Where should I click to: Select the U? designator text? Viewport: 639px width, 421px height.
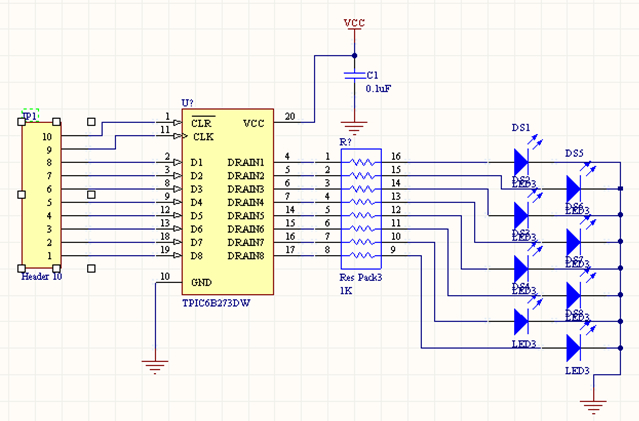(187, 103)
